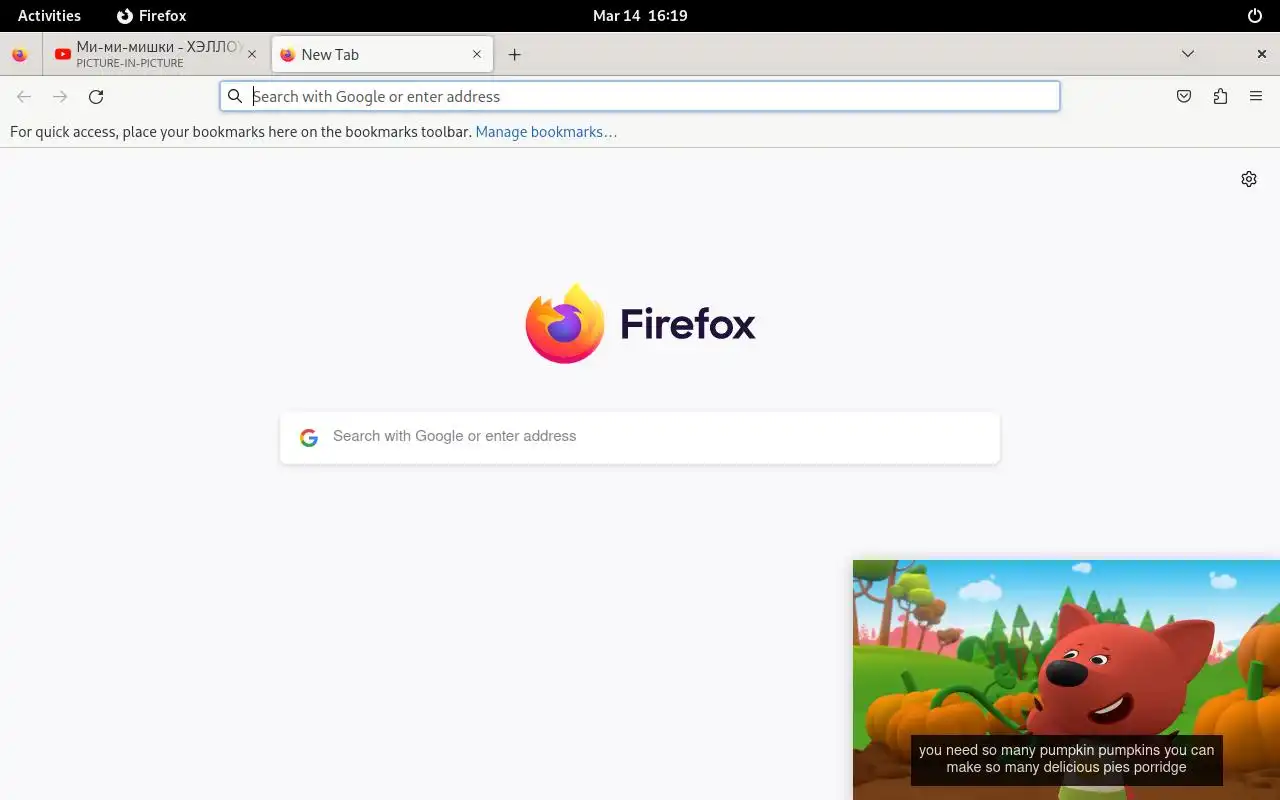This screenshot has width=1280, height=800.
Task: Open the Extensions panel
Action: (1220, 97)
